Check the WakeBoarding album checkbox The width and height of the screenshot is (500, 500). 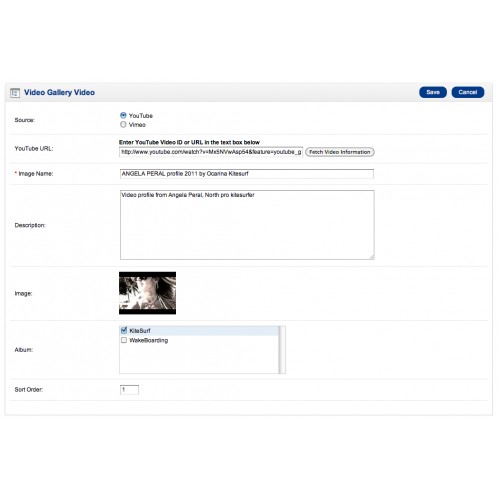pos(124,340)
